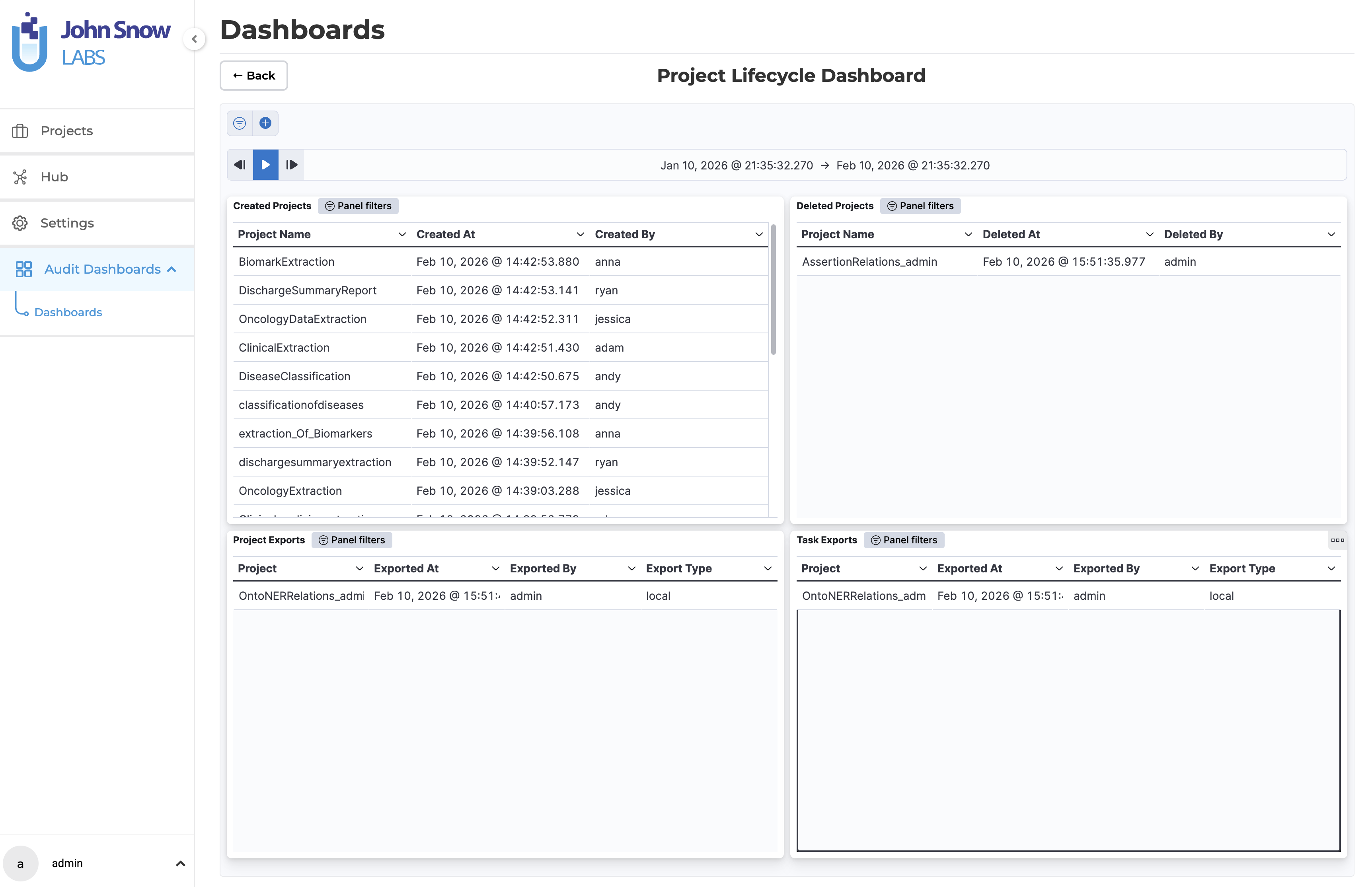This screenshot has height=887, width=1372.
Task: Select the Hub icon in the sidebar
Action: click(20, 177)
